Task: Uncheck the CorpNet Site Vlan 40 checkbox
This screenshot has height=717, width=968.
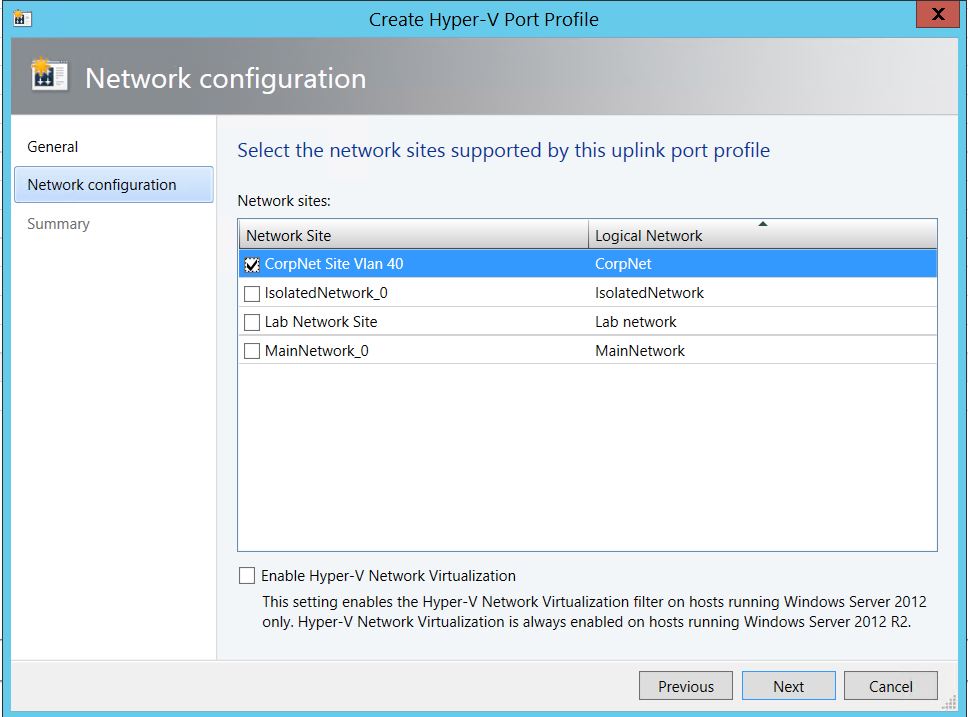Action: coord(252,265)
